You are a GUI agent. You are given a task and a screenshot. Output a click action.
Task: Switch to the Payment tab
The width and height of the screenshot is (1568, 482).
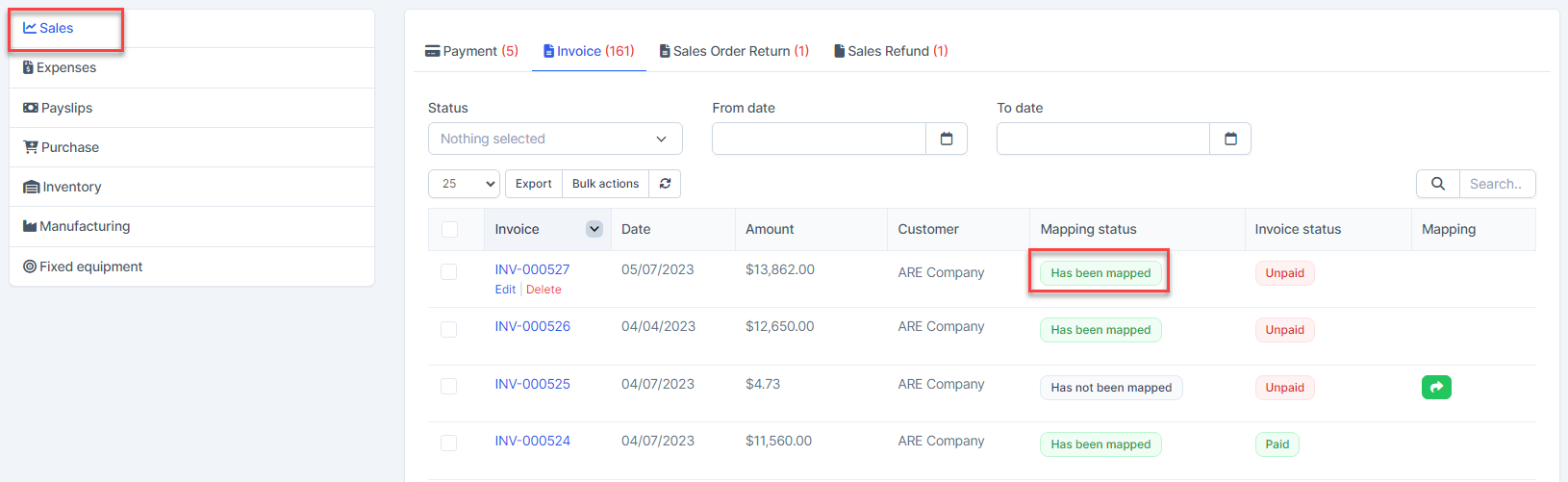pyautogui.click(x=472, y=51)
